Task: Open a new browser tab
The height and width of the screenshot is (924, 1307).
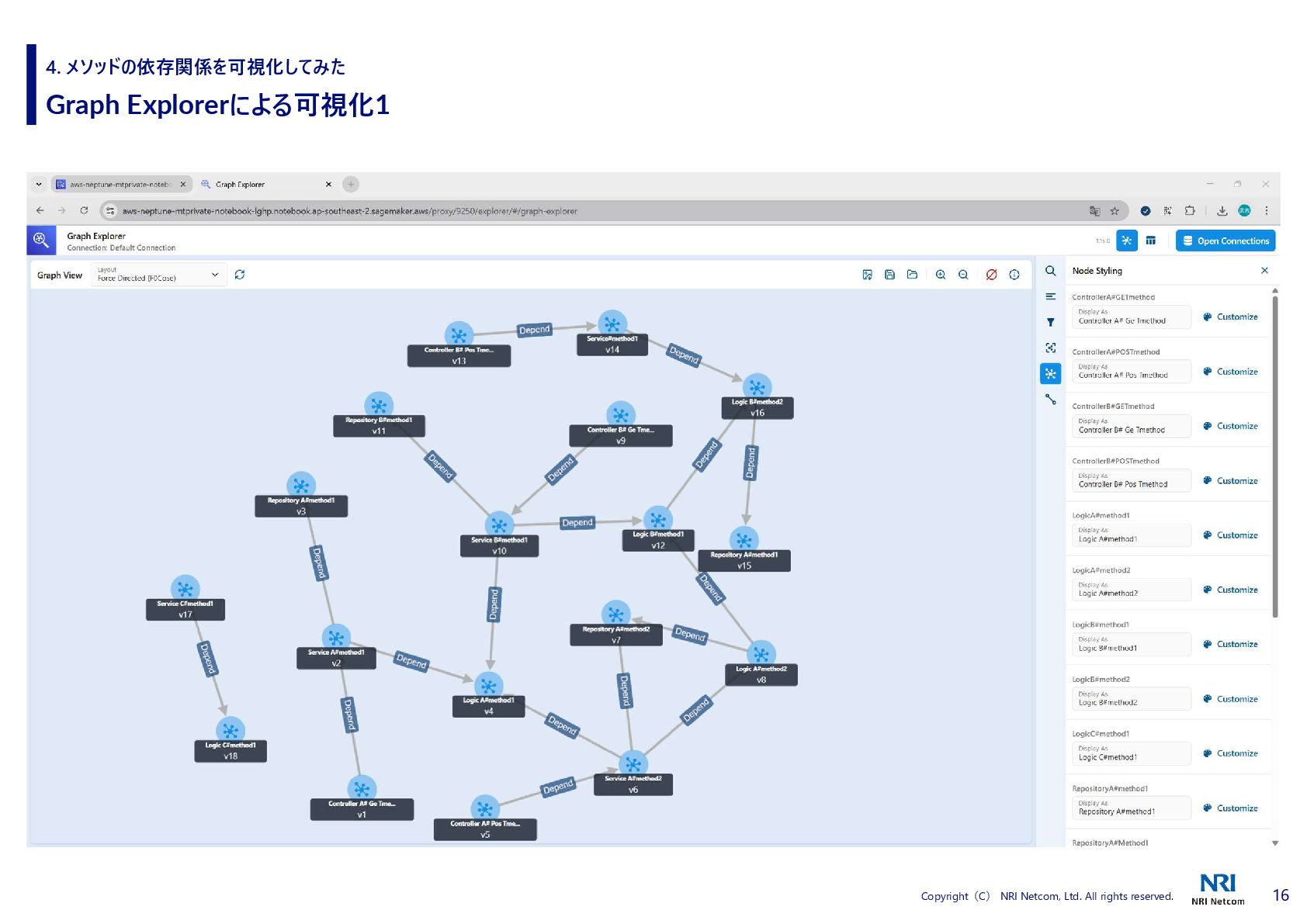Action: [351, 184]
